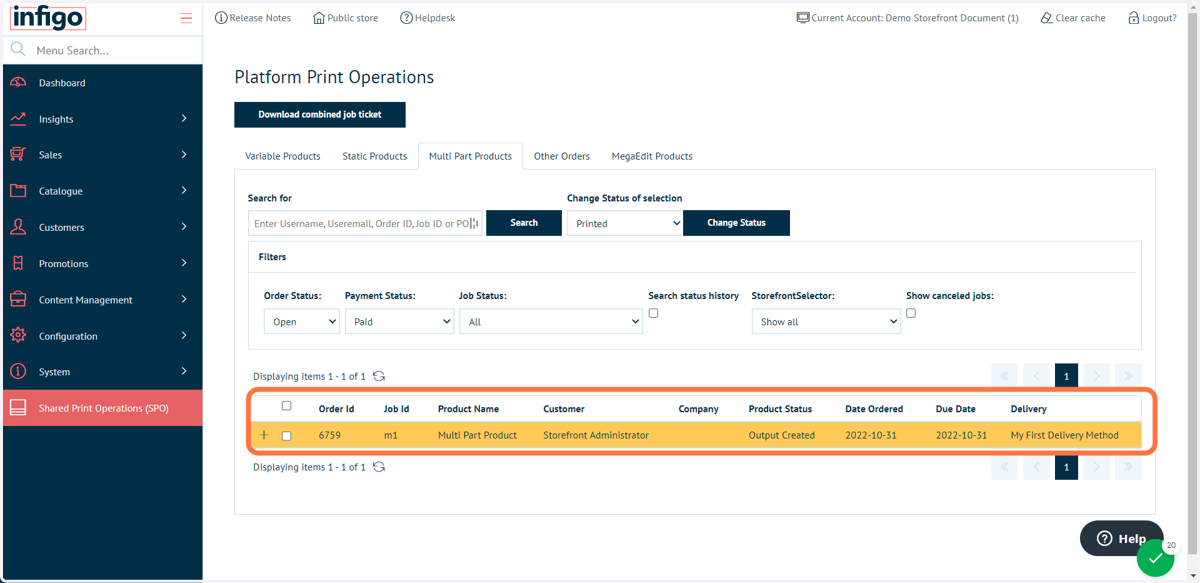Click page 1 in upper pagination
The width and height of the screenshot is (1200, 583).
pyautogui.click(x=1066, y=376)
